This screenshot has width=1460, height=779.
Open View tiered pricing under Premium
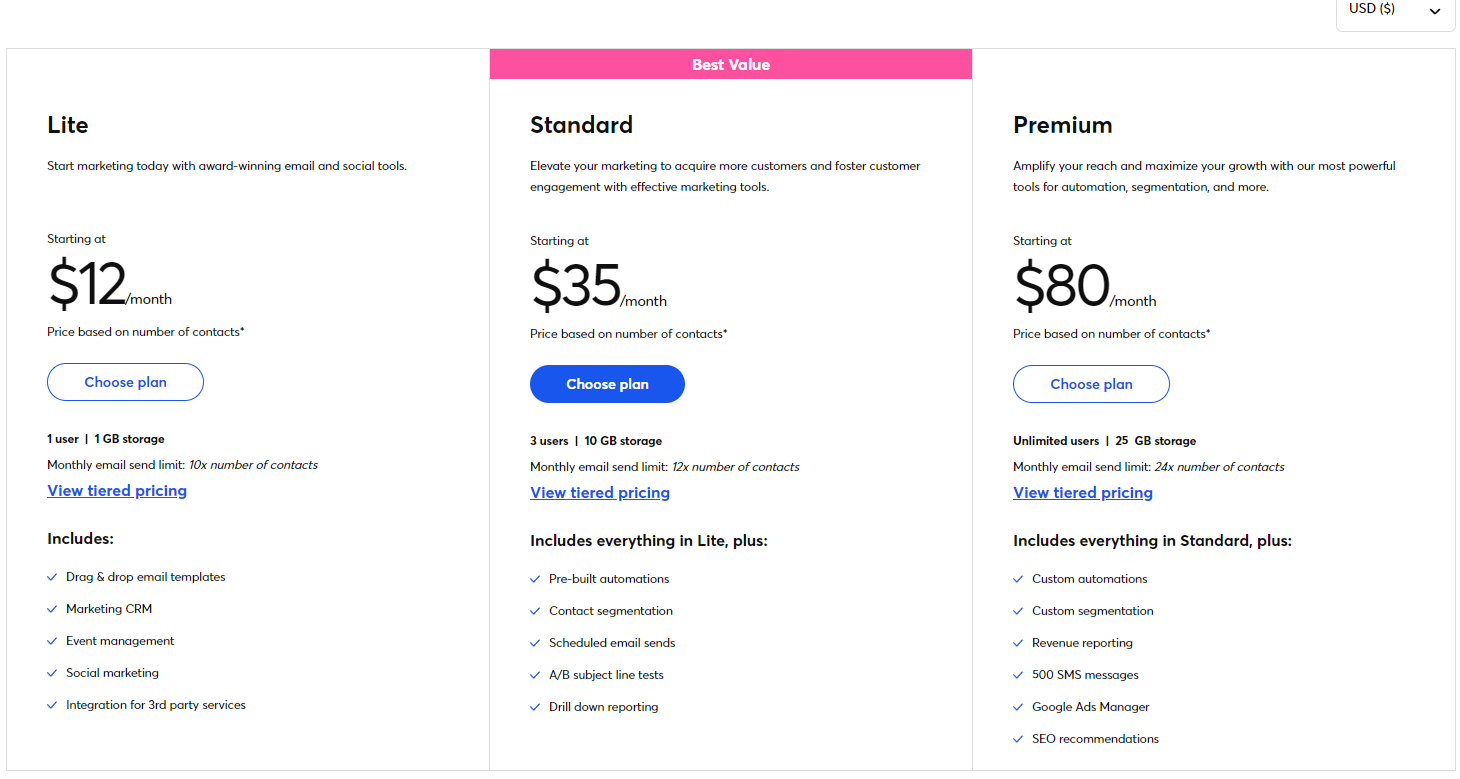(x=1083, y=492)
